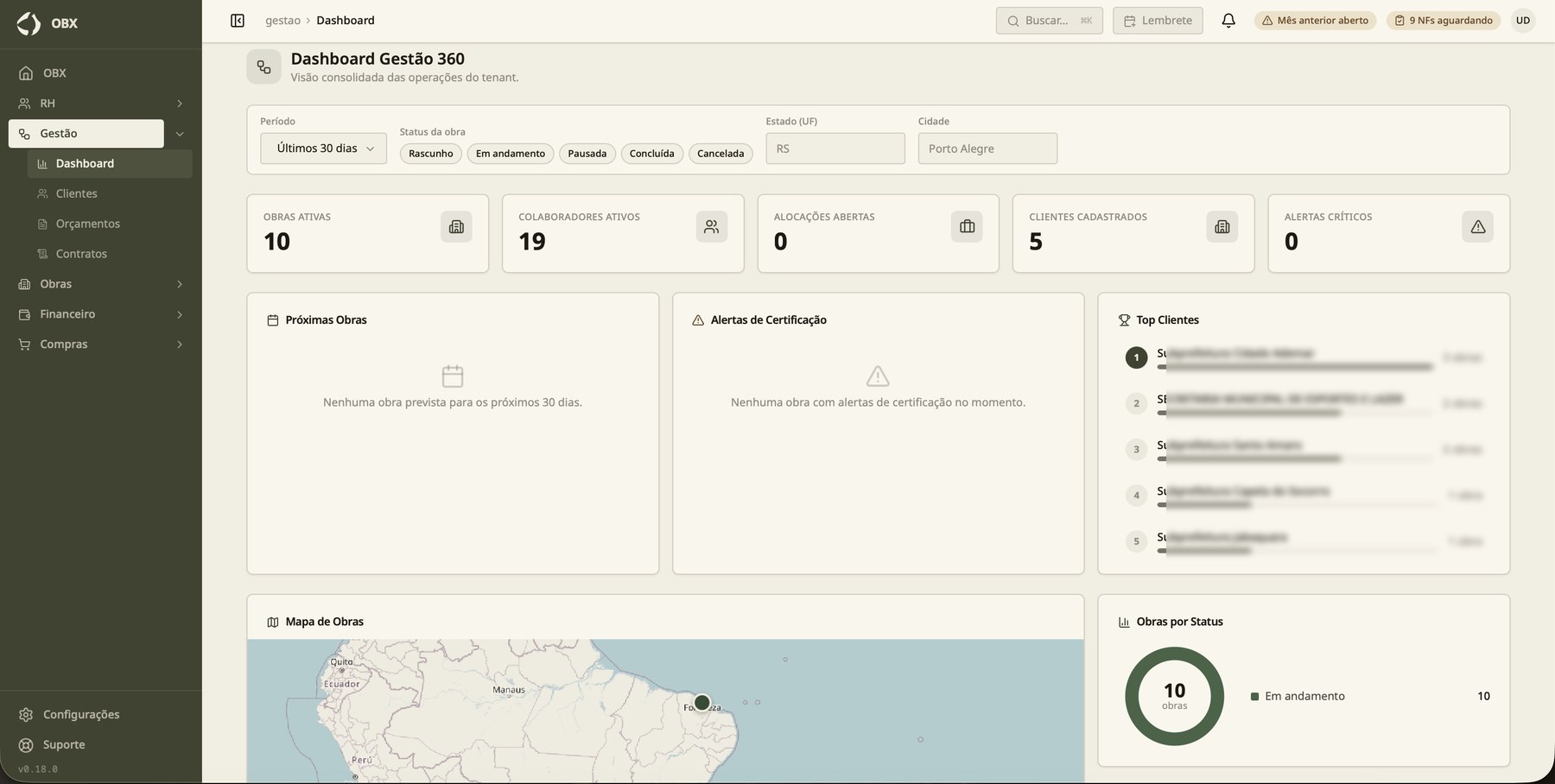Click the Alertas de Certificação header icon

click(x=698, y=320)
